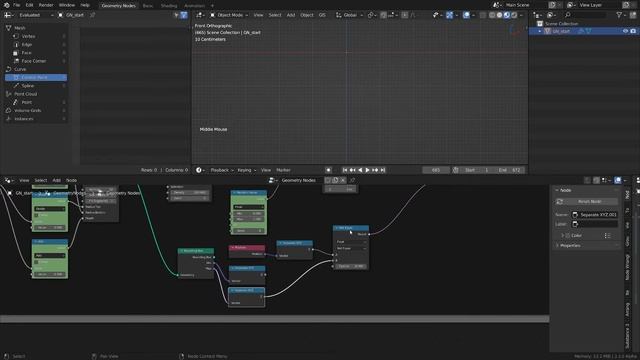Open timeline Playback dropdown

[222, 170]
